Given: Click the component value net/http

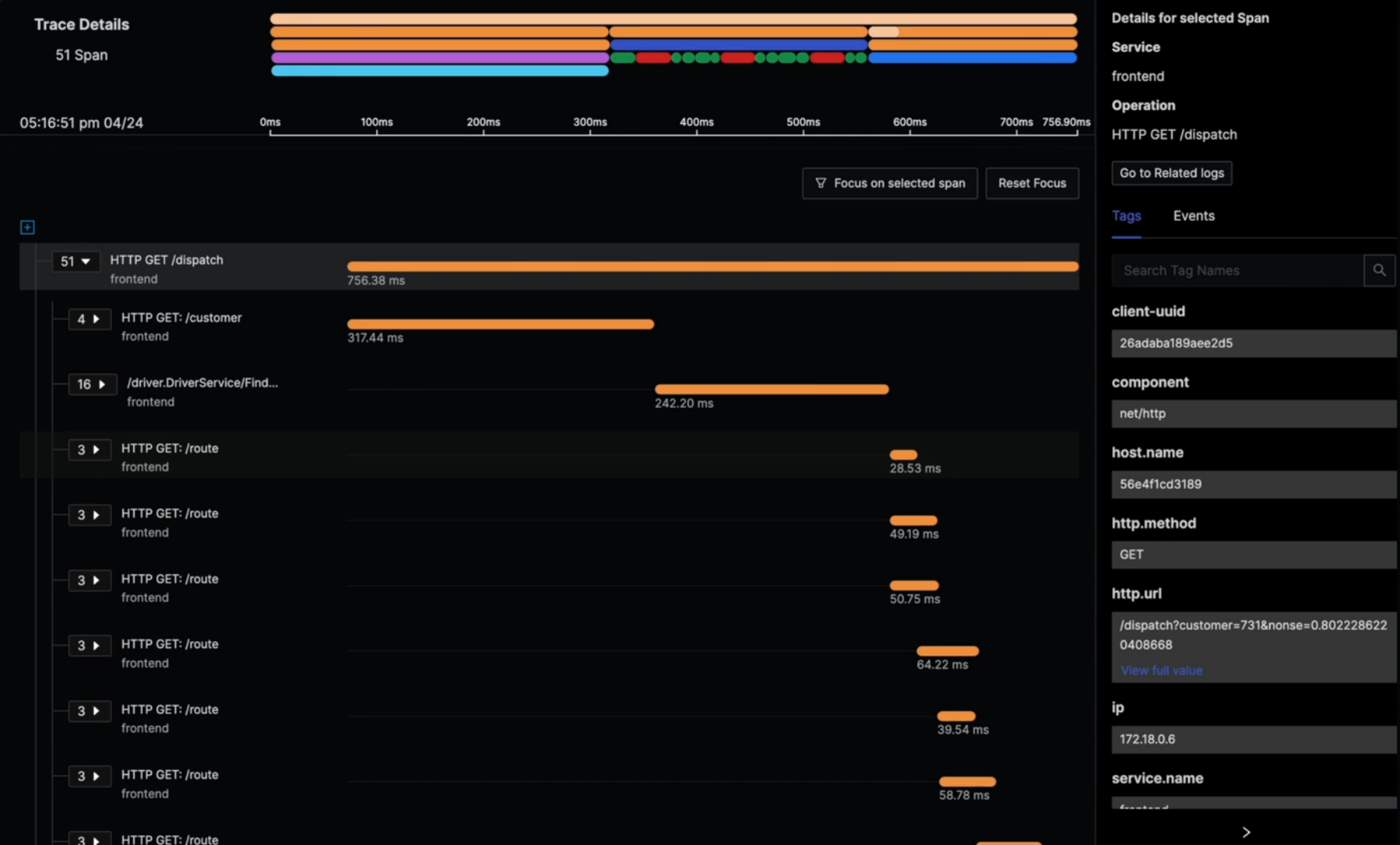Looking at the screenshot, I should point(1254,414).
